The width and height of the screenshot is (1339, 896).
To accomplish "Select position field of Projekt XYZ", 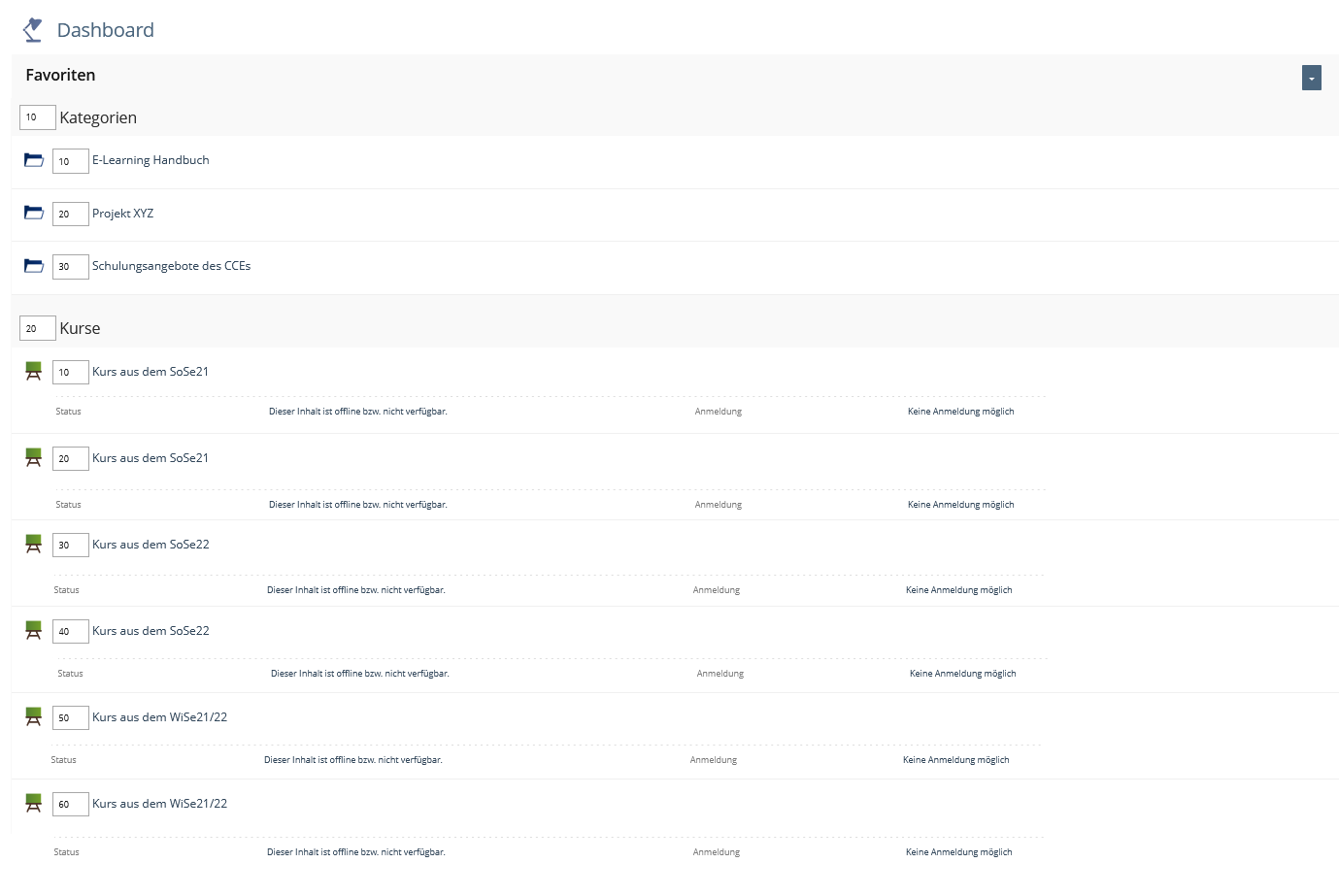I will coord(70,214).
